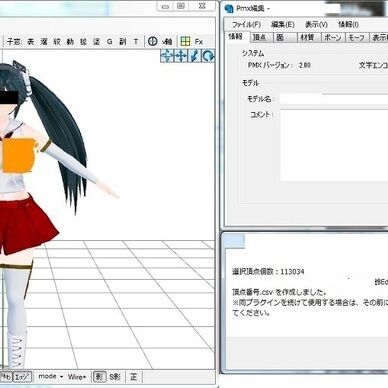Viewport: 388px width, 388px height.
Task: Switch to the 面 tab
Action: [285, 38]
